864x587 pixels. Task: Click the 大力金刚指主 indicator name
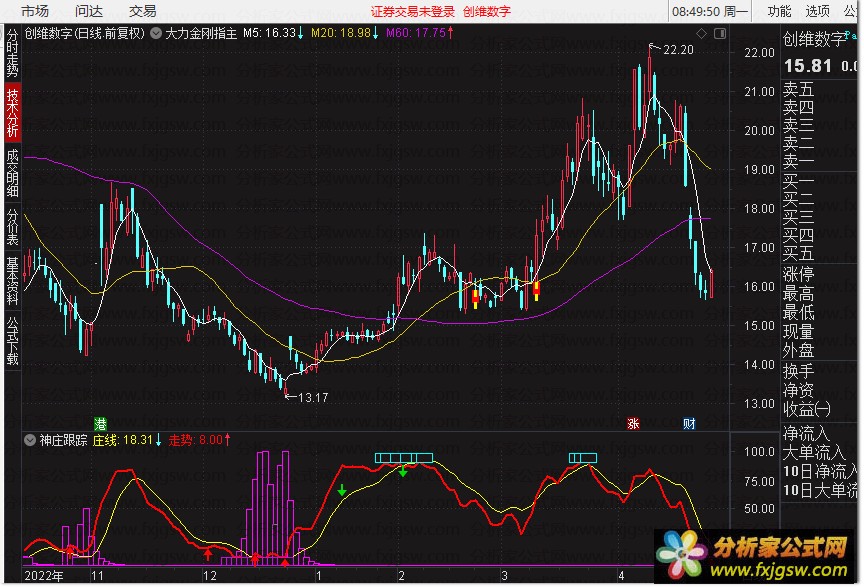click(201, 34)
